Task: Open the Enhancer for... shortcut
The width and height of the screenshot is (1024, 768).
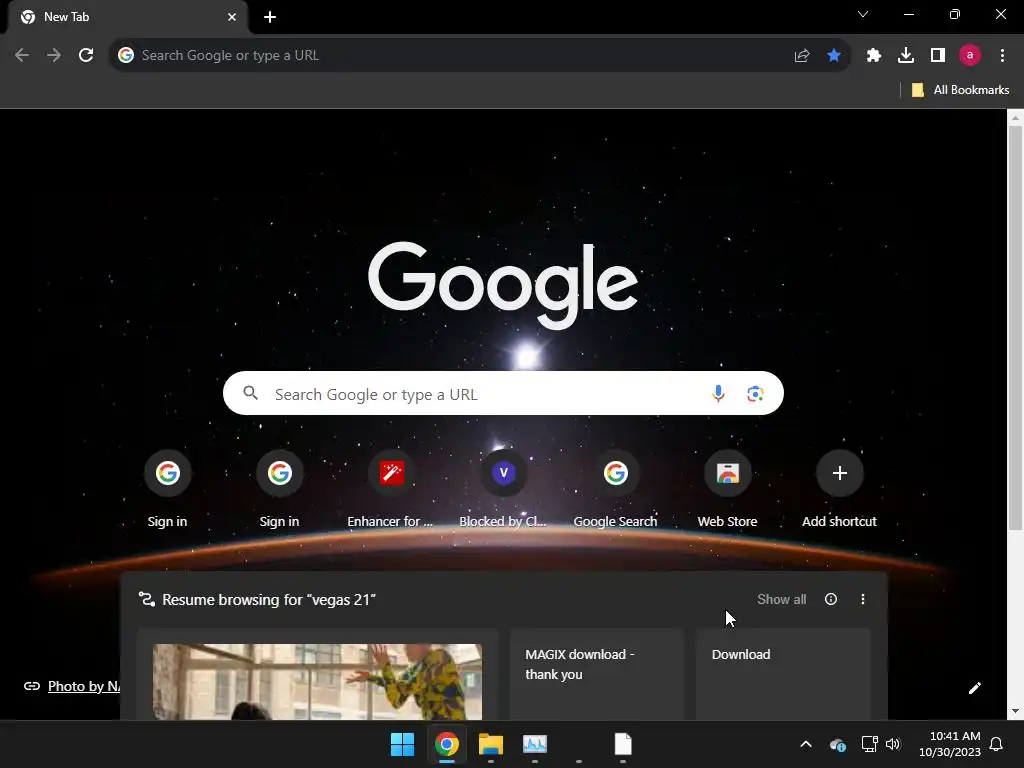Action: pyautogui.click(x=391, y=488)
